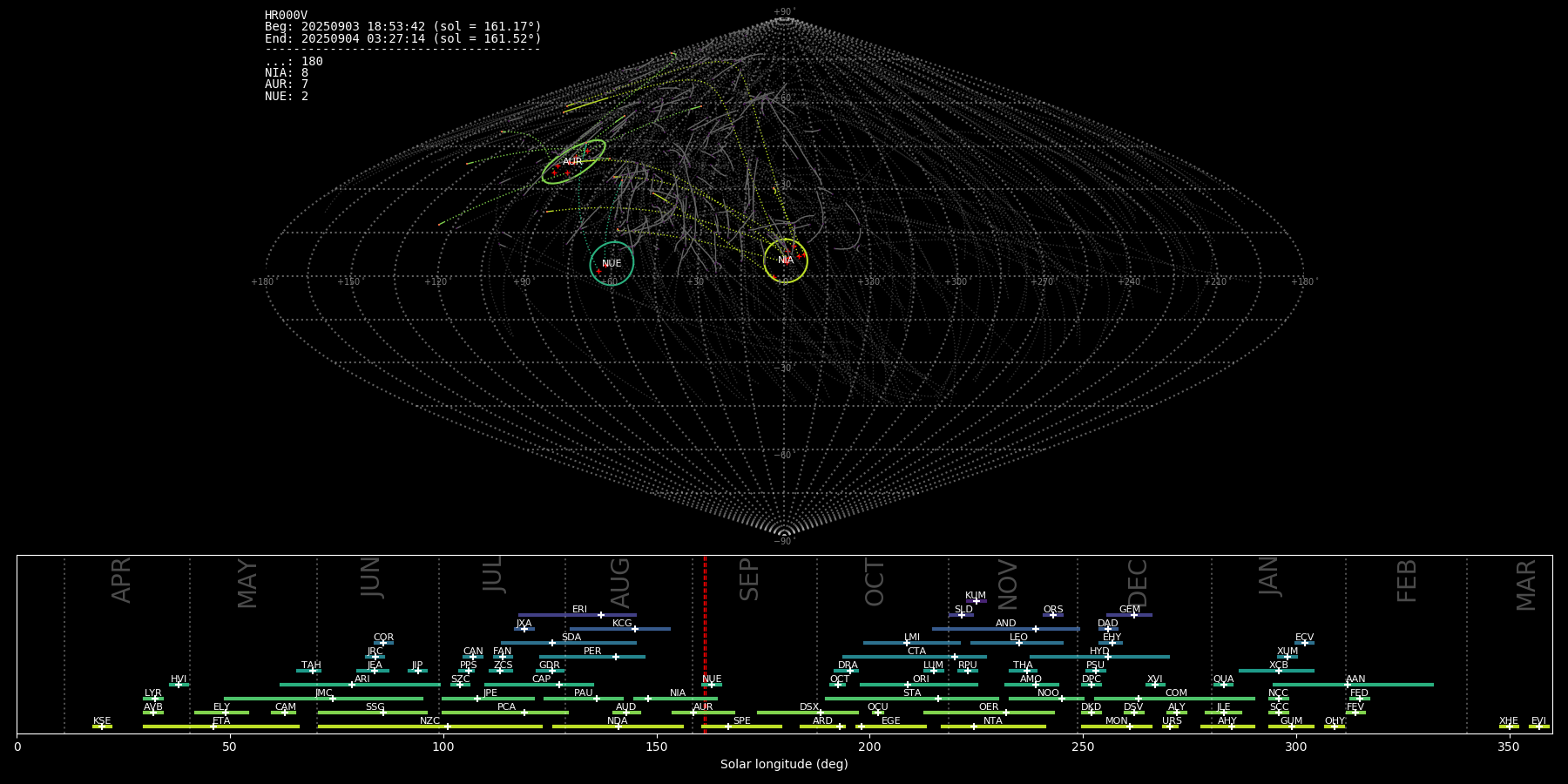The image size is (1568, 784).
Task: Click the OER shower label in timeline
Action: pos(989,706)
